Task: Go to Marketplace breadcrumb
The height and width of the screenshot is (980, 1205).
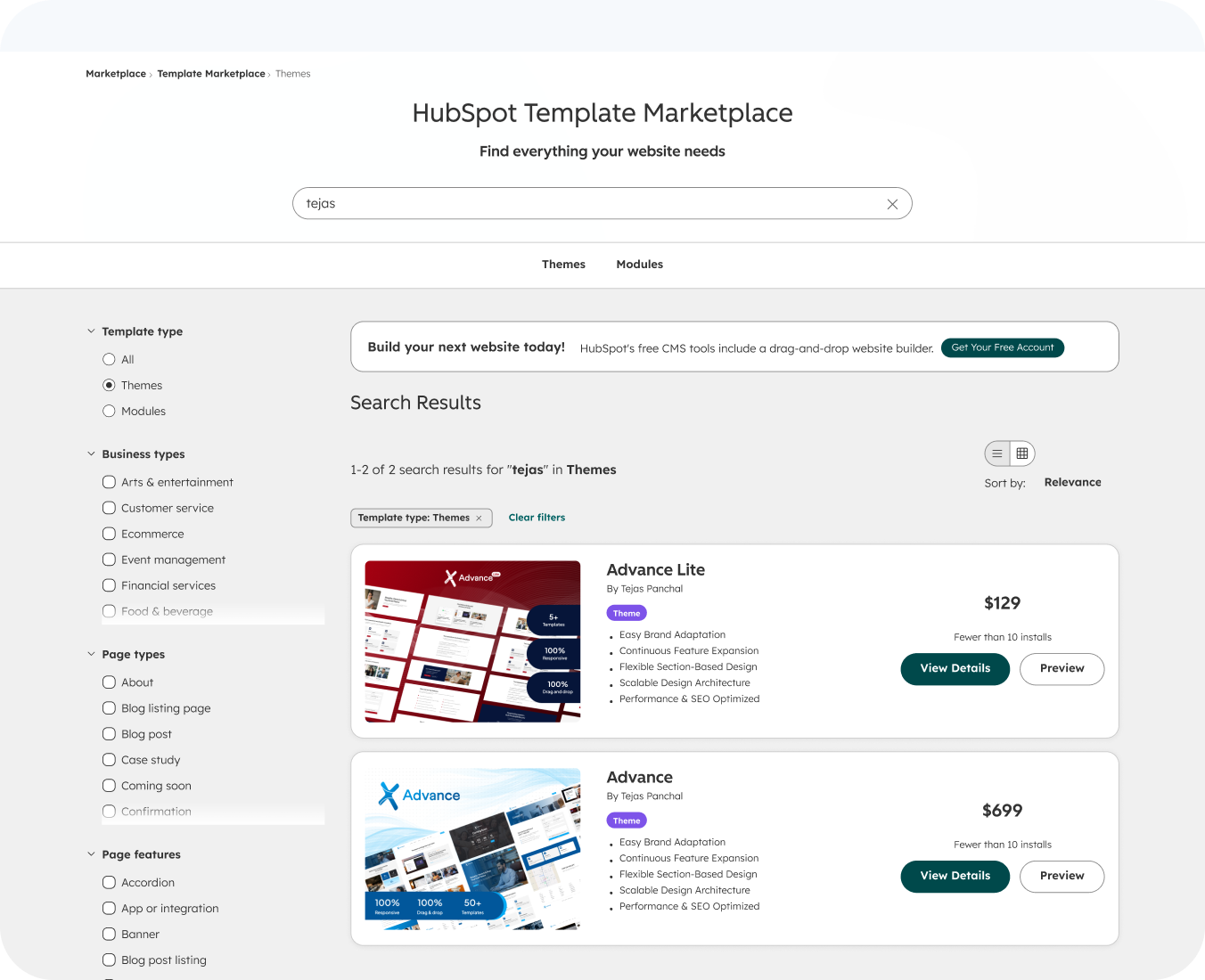Action: click(x=116, y=74)
